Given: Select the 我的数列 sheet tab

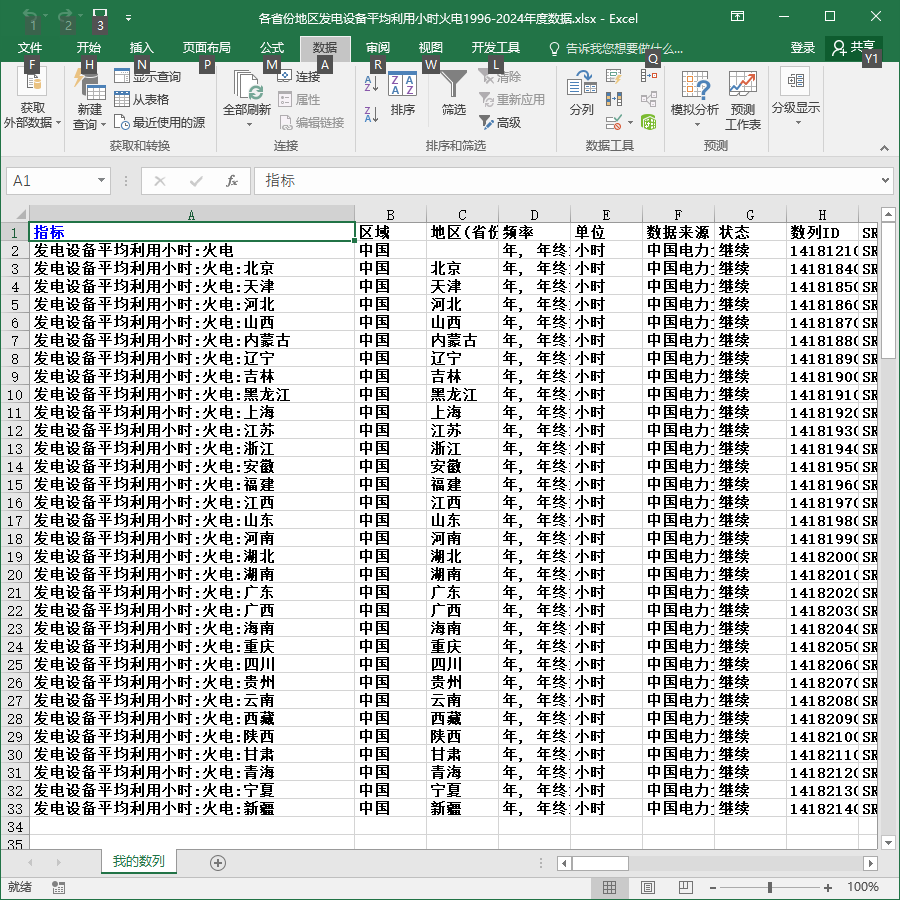Looking at the screenshot, I should [138, 861].
